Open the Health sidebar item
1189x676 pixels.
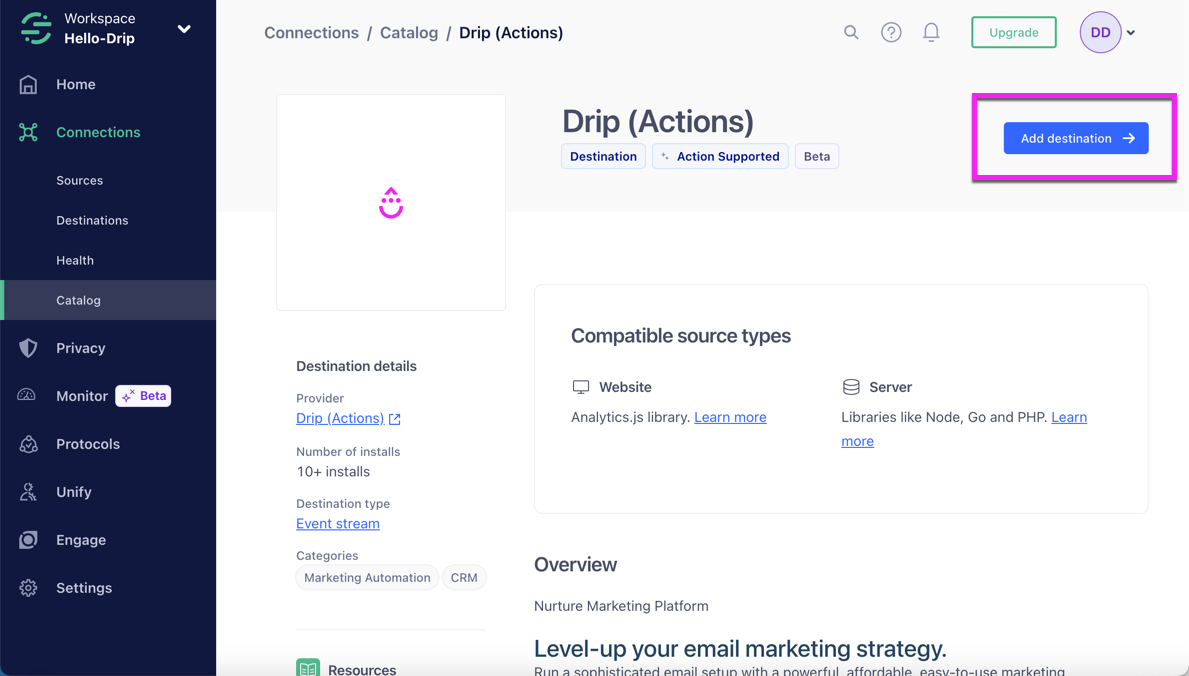point(75,260)
